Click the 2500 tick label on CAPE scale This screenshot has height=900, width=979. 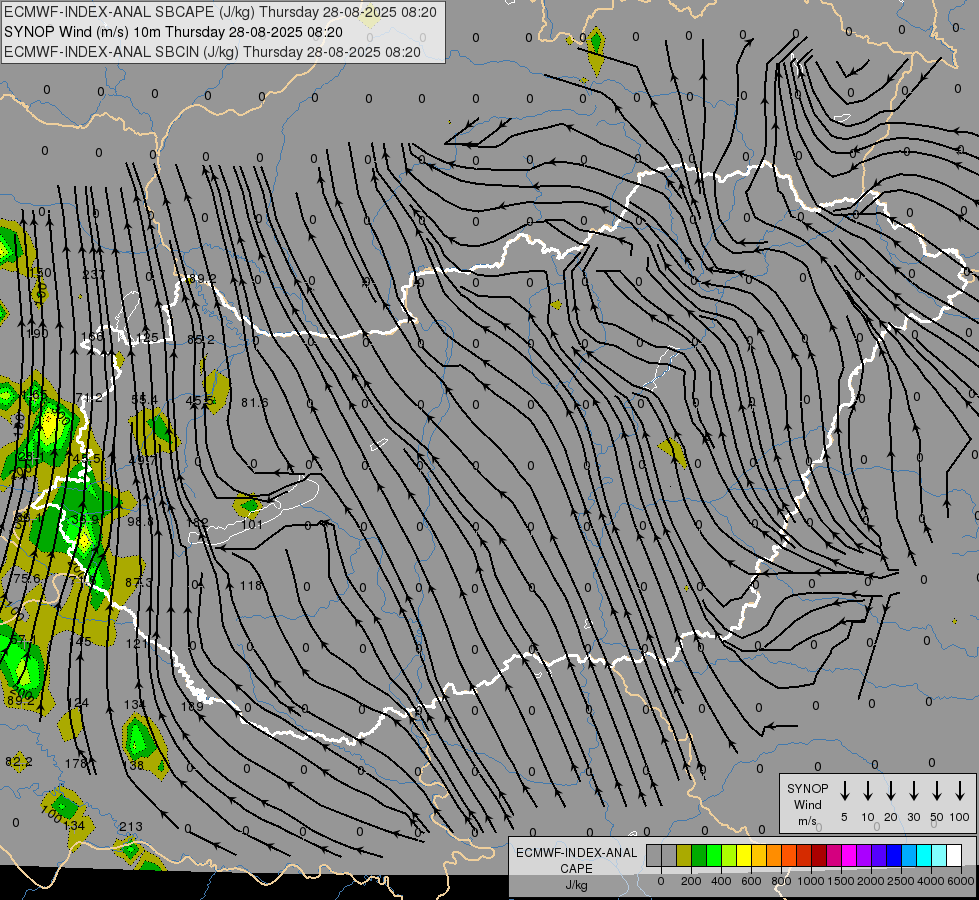point(901,881)
